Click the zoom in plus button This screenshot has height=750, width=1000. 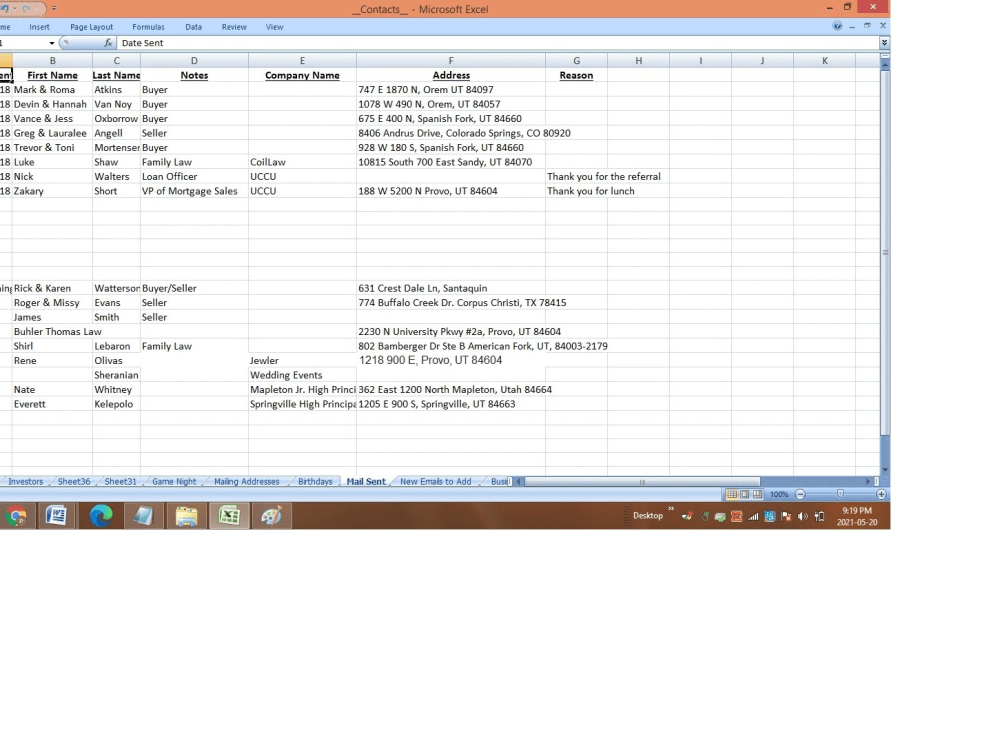(881, 494)
